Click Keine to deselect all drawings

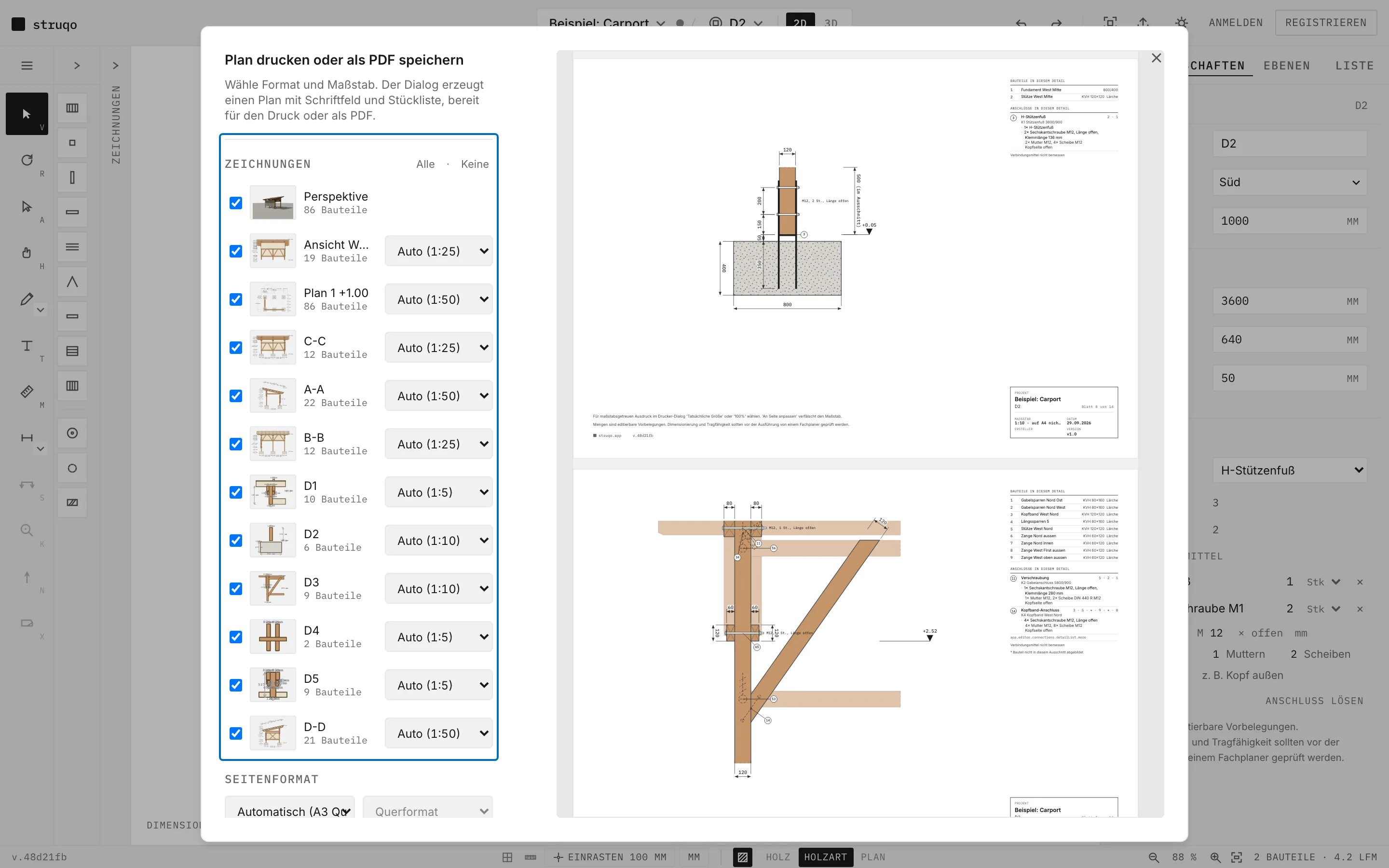coord(475,164)
